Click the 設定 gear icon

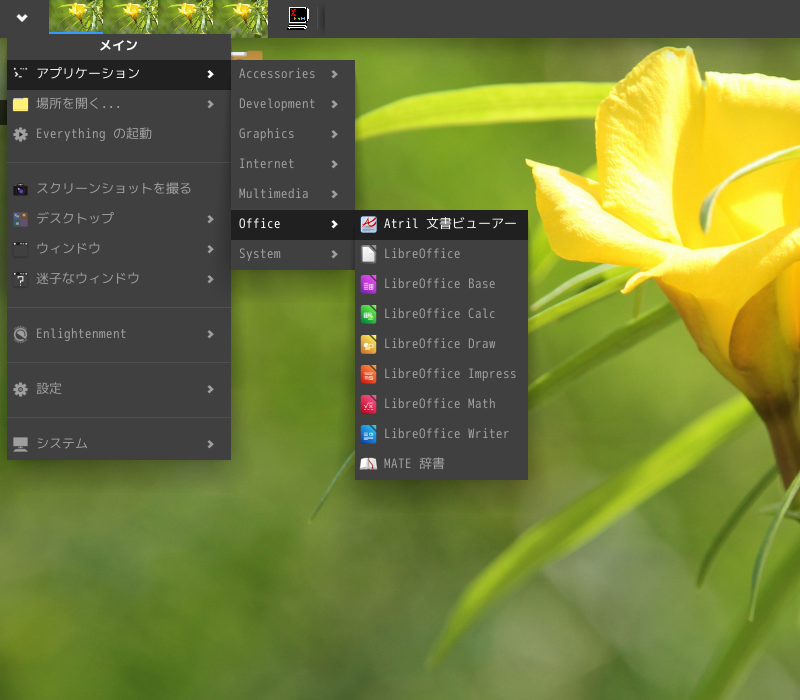click(20, 389)
